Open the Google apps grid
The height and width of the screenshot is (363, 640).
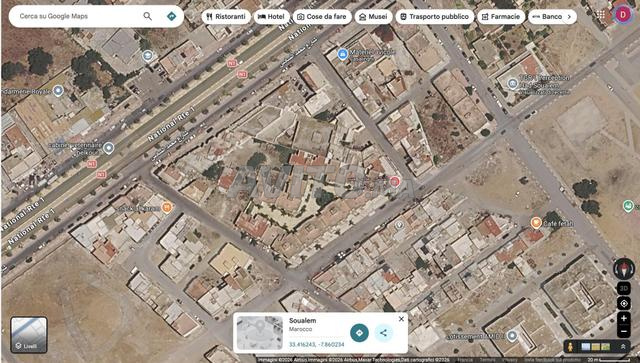point(601,15)
